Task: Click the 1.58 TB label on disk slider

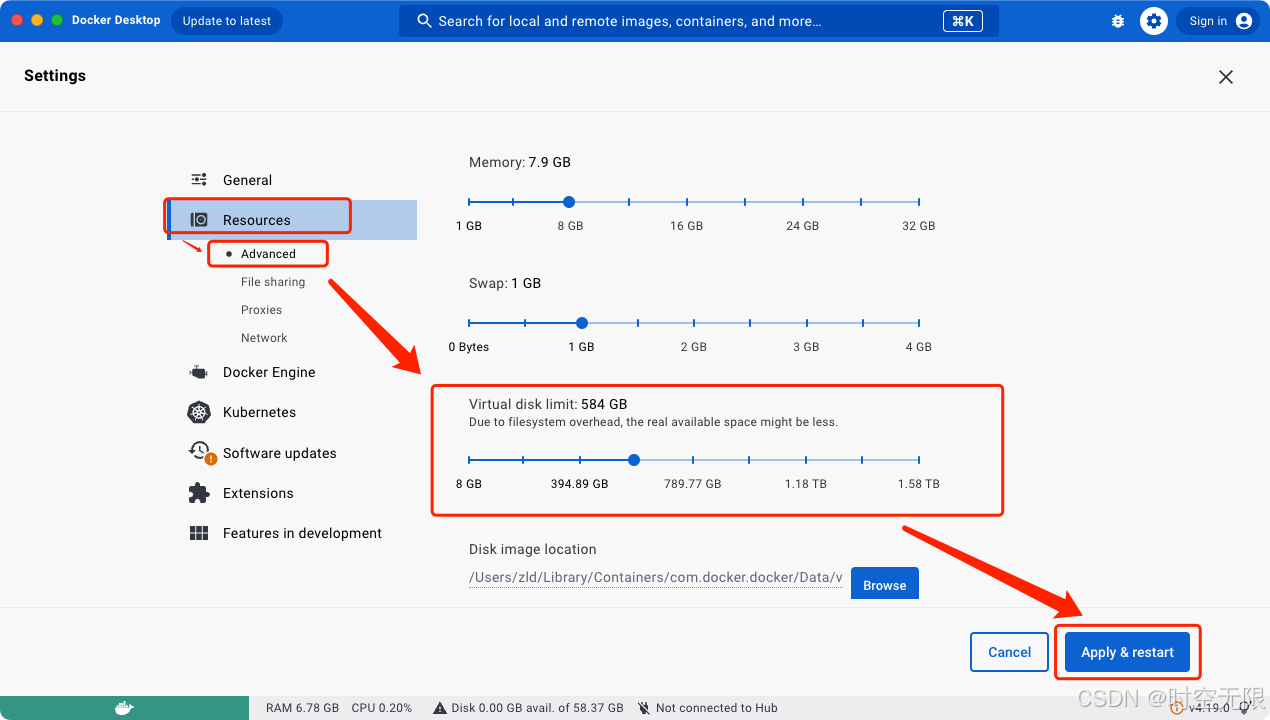Action: [918, 484]
